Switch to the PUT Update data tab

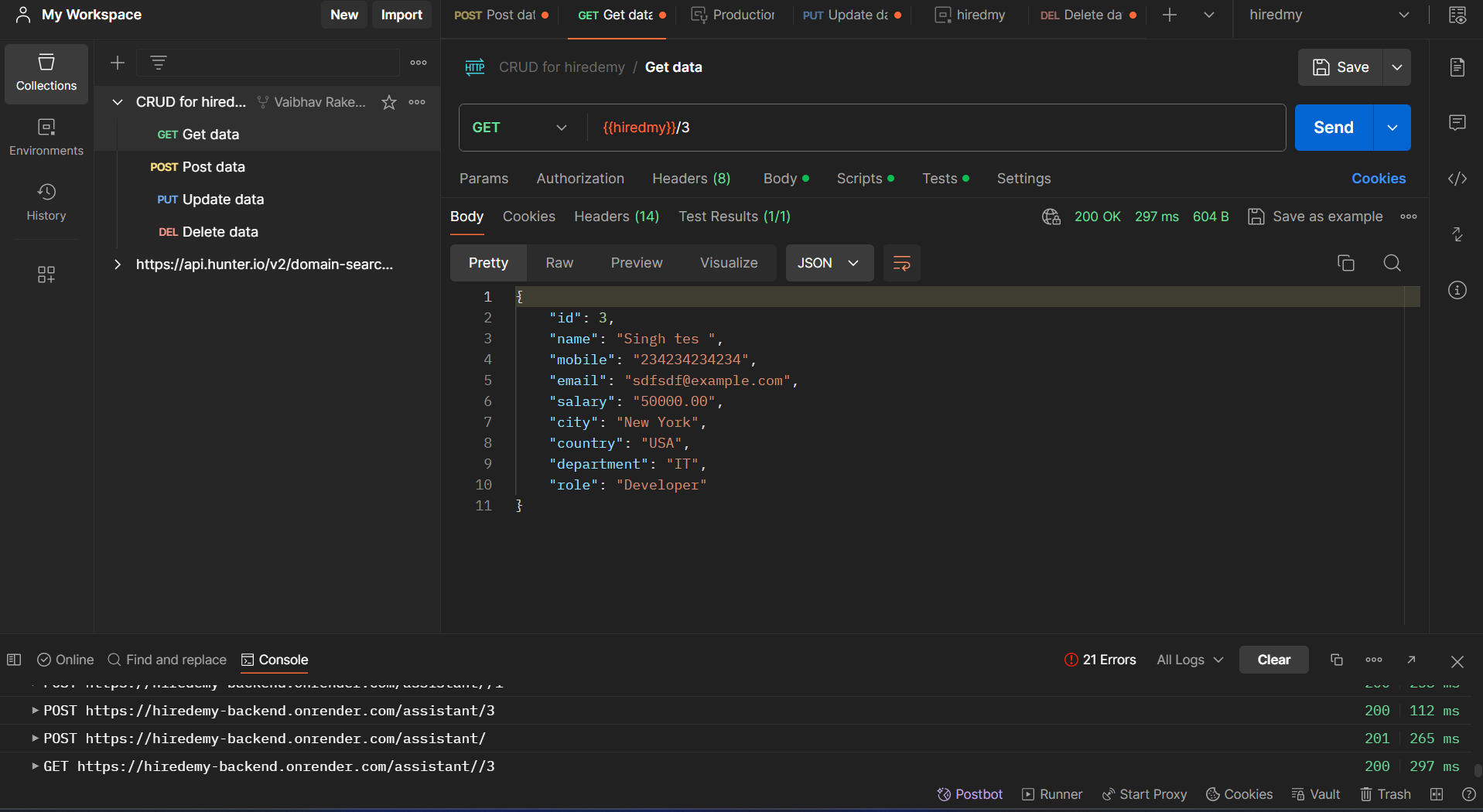tap(852, 15)
